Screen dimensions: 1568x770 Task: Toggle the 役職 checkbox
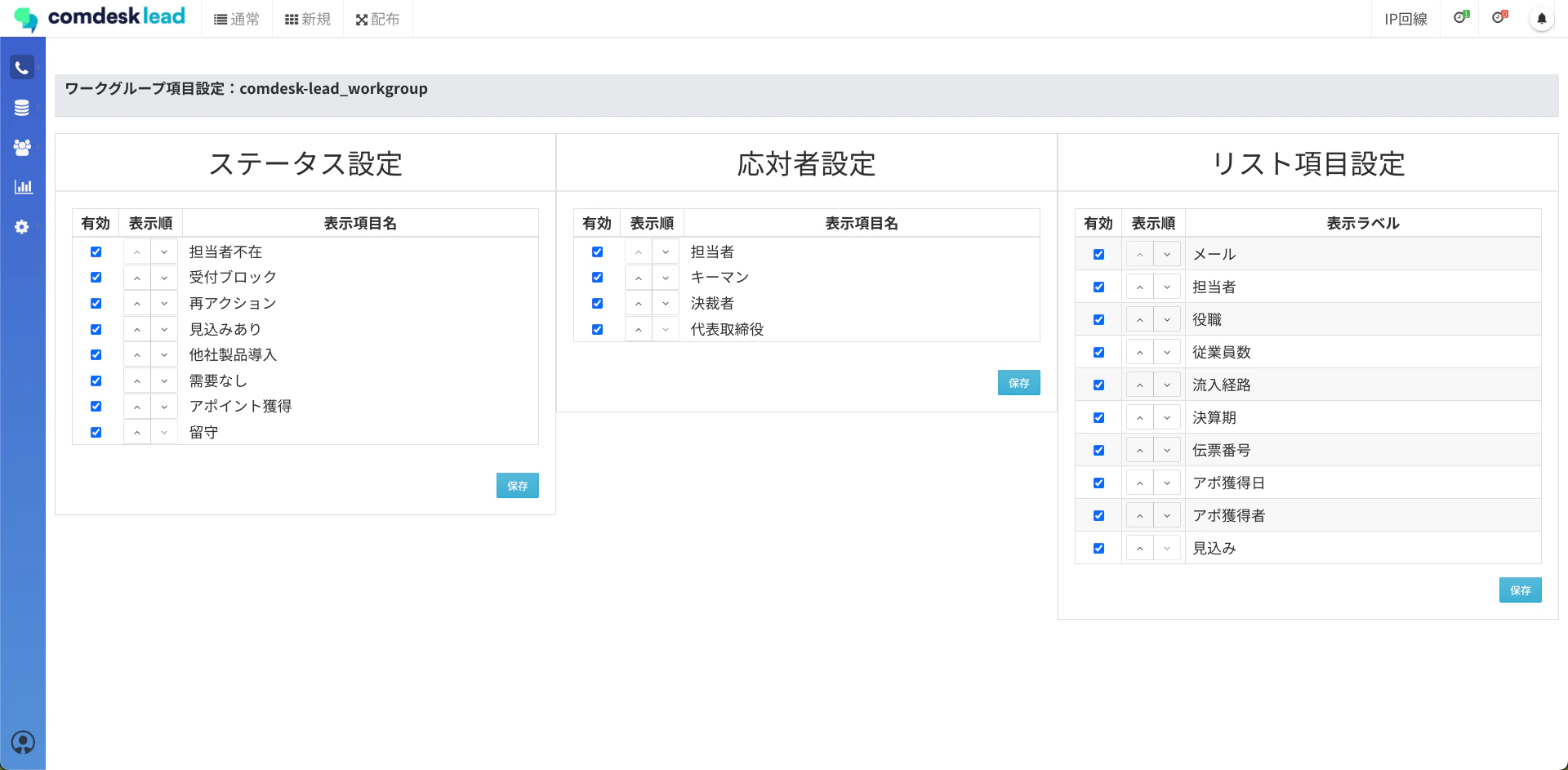coord(1099,320)
